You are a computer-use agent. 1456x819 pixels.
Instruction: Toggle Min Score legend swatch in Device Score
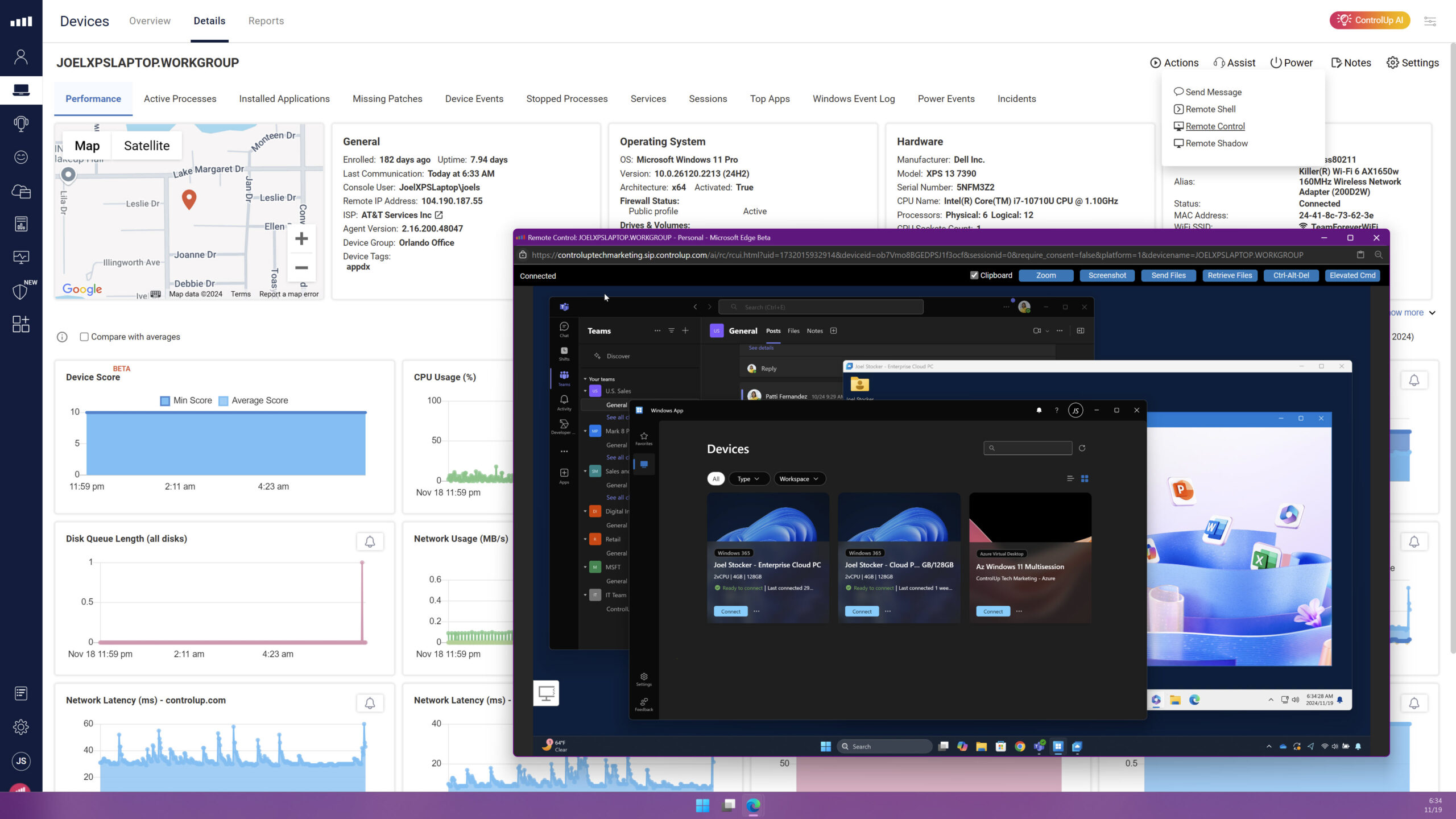pyautogui.click(x=165, y=401)
